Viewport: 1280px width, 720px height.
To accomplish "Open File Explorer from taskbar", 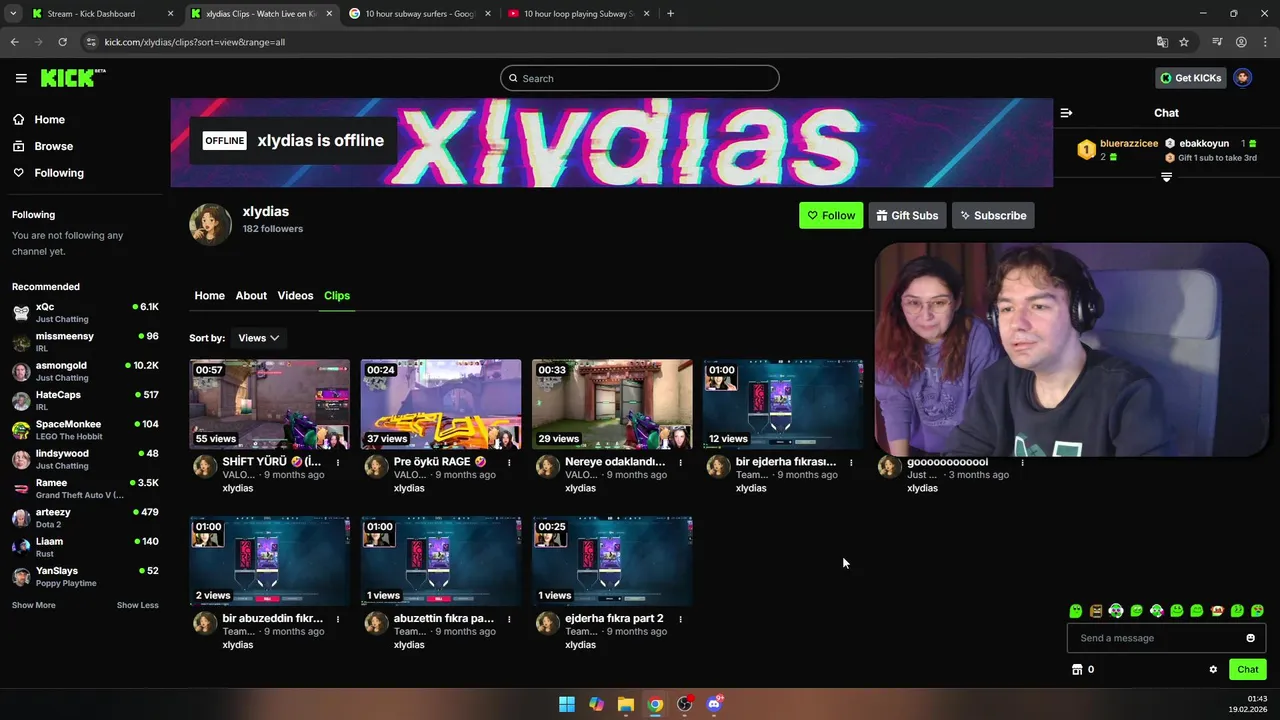I will [626, 704].
